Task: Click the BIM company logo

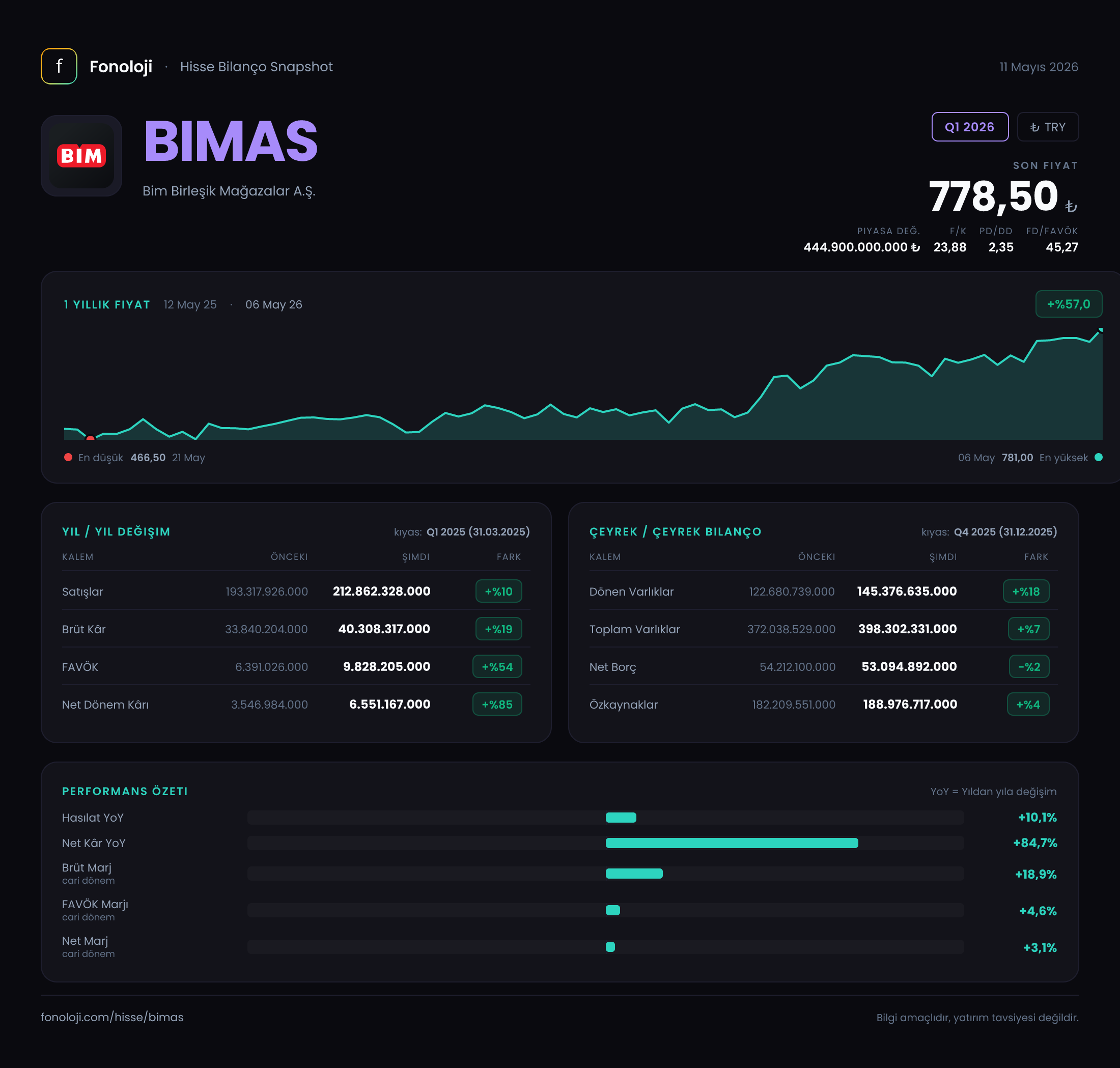Action: pyautogui.click(x=81, y=155)
